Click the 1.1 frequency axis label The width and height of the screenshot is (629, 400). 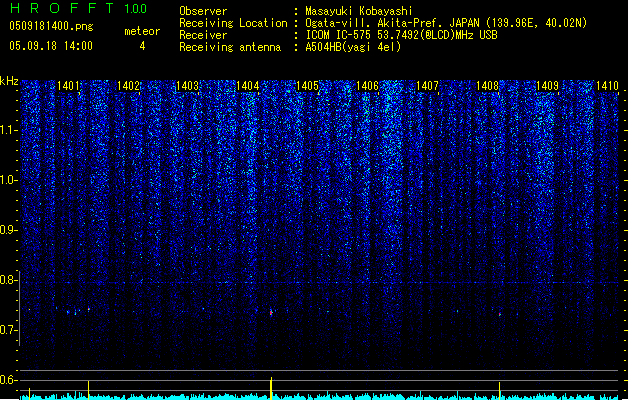coord(9,130)
